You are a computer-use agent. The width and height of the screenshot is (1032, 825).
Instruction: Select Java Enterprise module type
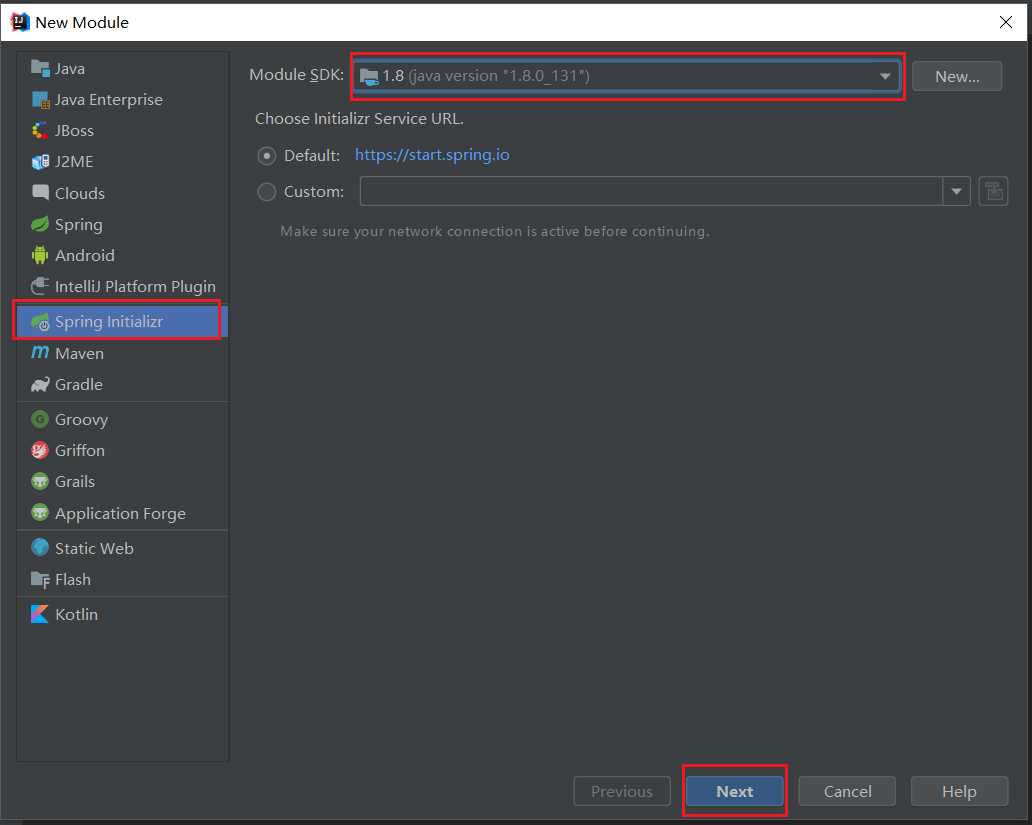[x=108, y=99]
